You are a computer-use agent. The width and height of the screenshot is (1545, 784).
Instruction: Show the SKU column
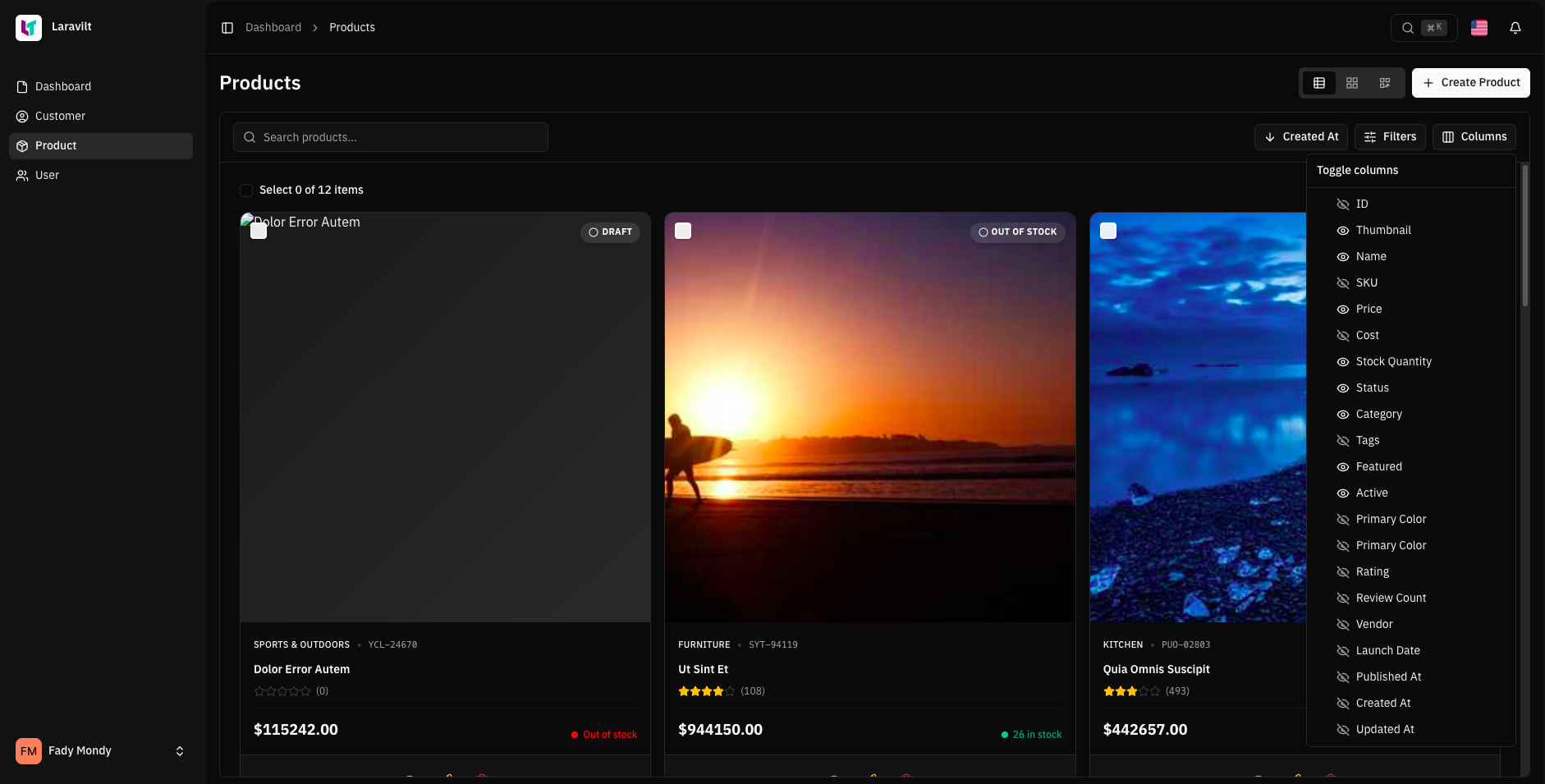1365,282
